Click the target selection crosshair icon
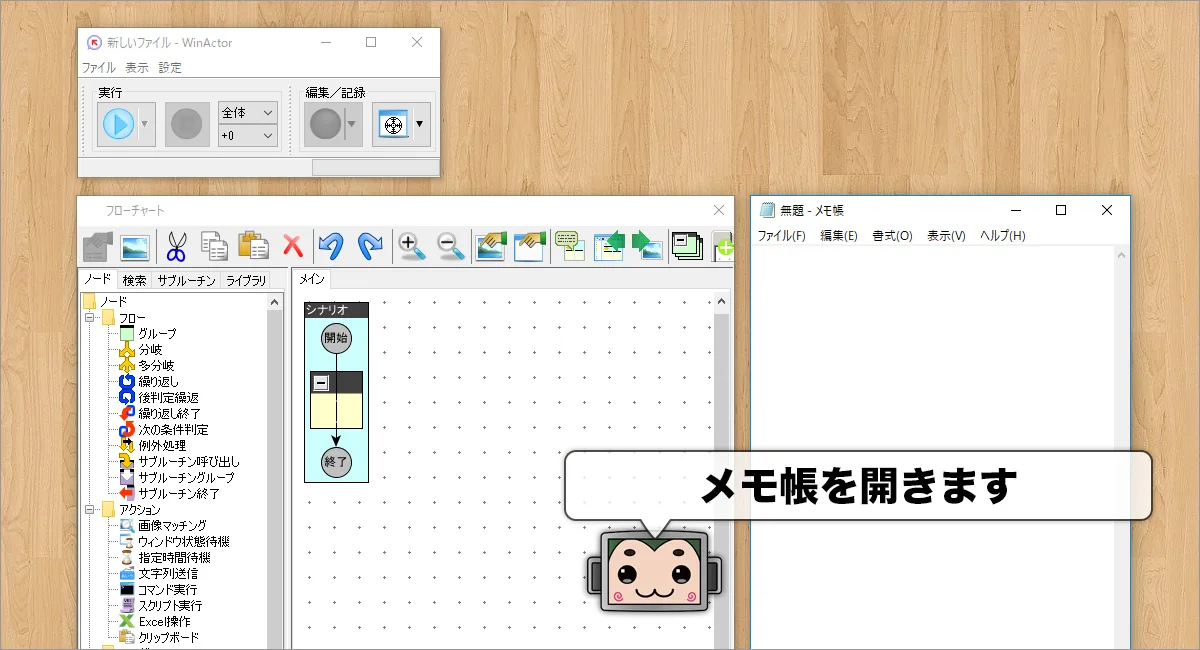 pos(392,125)
